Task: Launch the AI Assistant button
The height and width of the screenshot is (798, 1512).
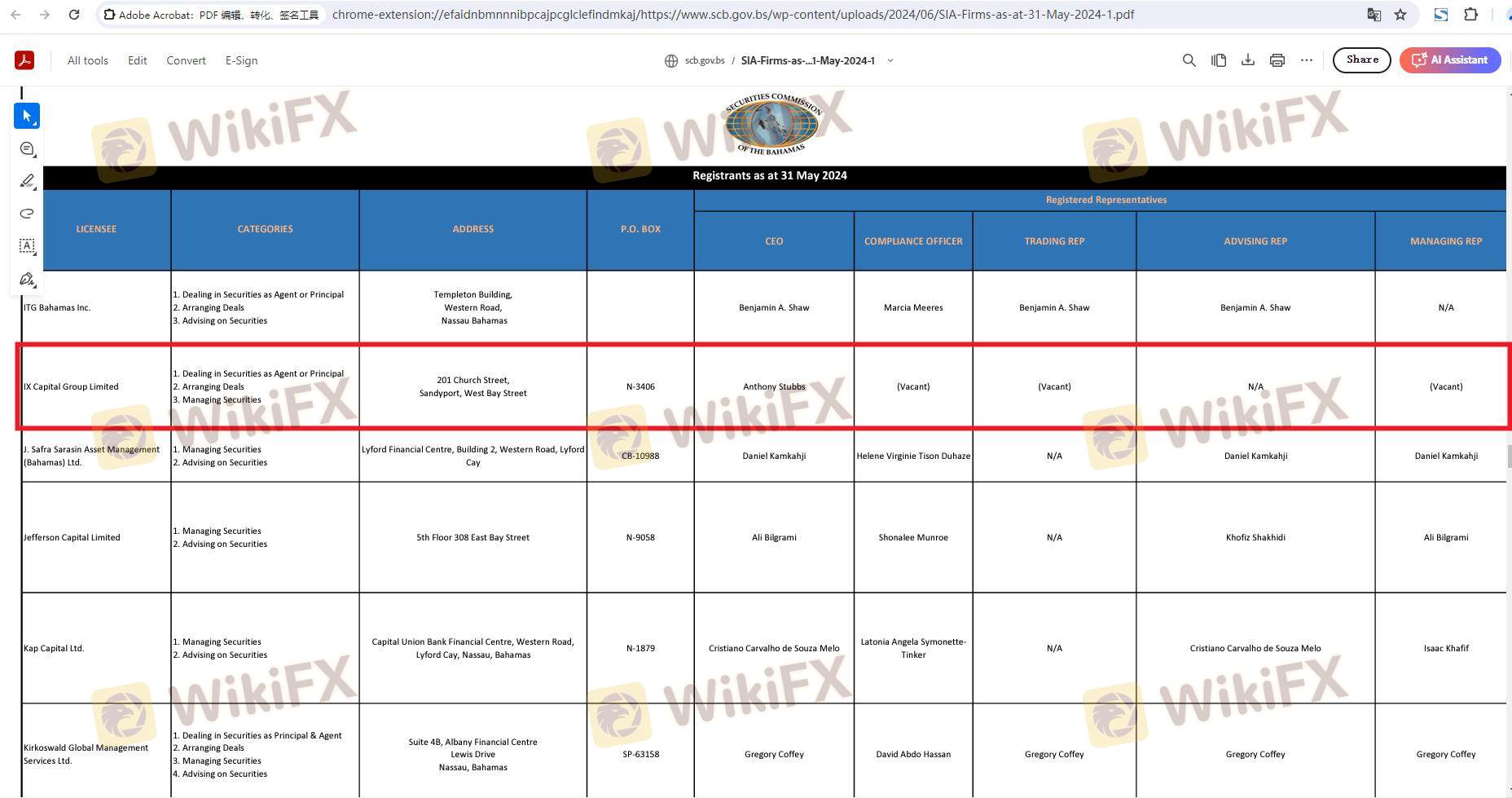Action: [x=1450, y=60]
